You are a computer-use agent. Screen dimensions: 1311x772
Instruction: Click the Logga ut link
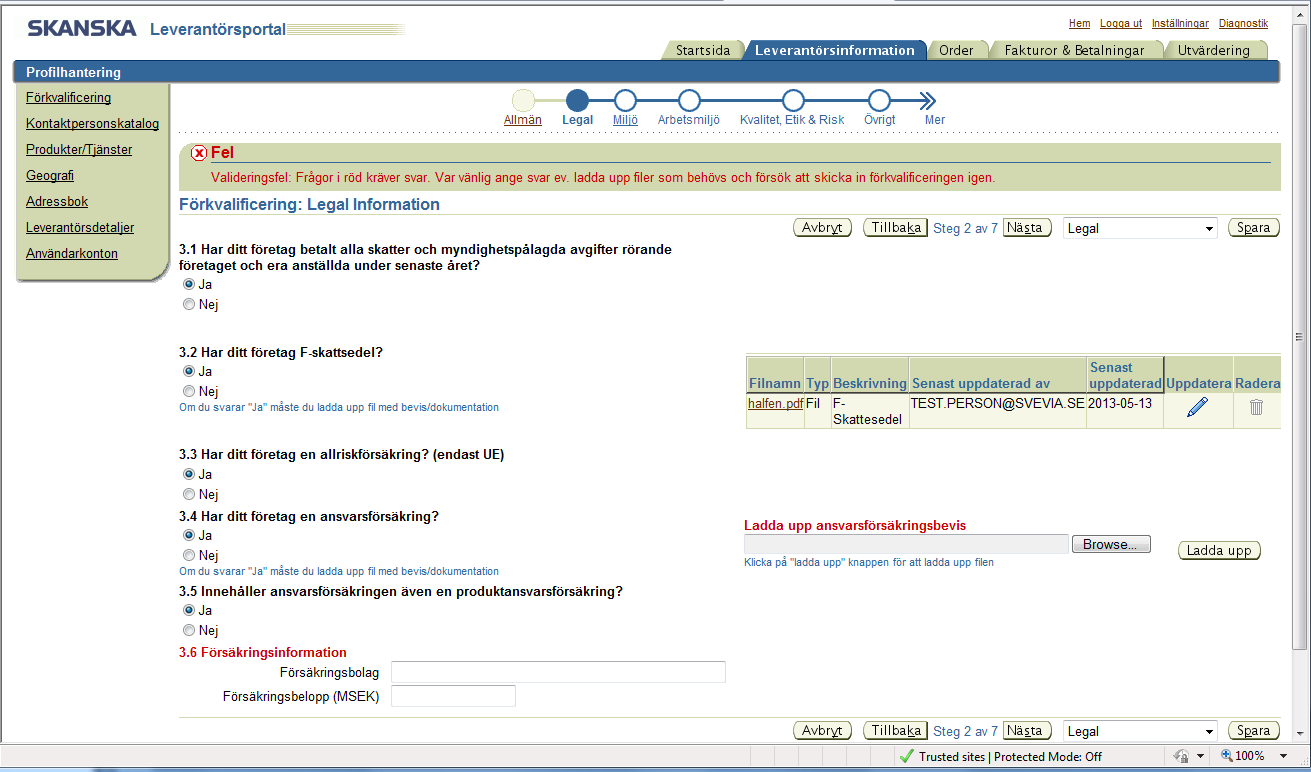click(x=1121, y=23)
